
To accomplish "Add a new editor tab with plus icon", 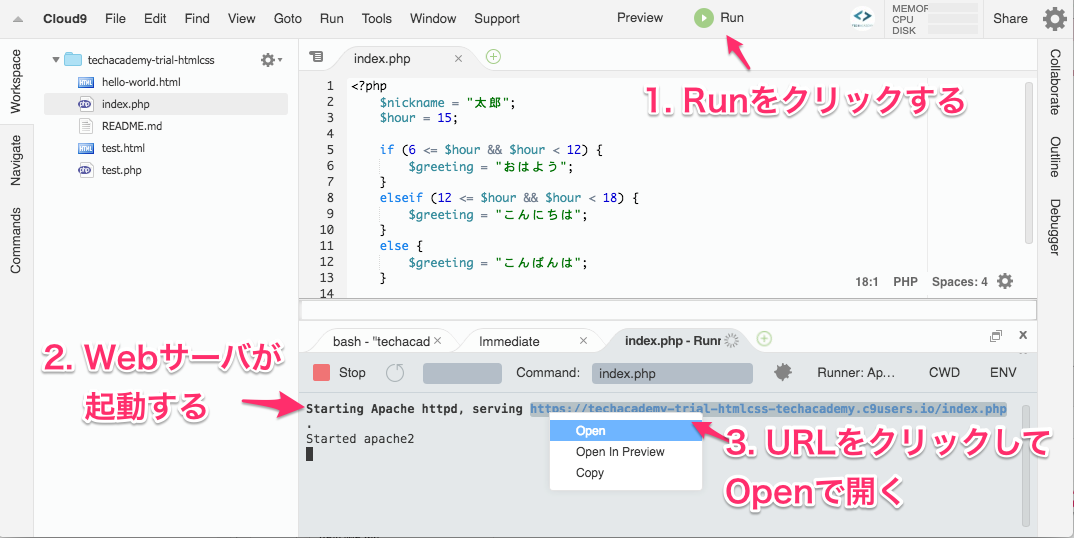I will (493, 57).
